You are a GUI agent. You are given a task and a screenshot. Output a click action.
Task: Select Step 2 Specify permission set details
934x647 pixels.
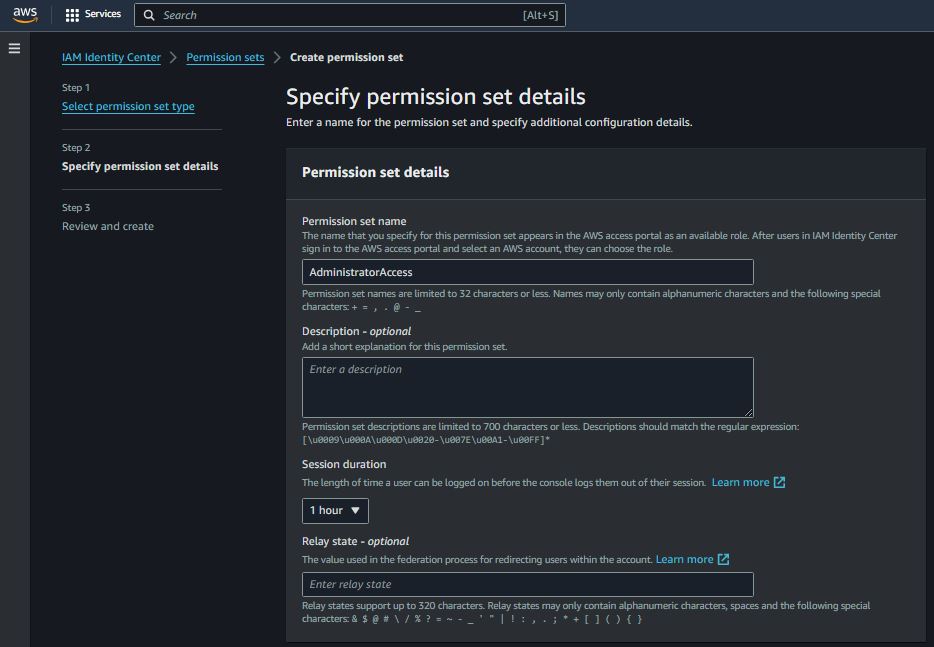click(x=140, y=166)
